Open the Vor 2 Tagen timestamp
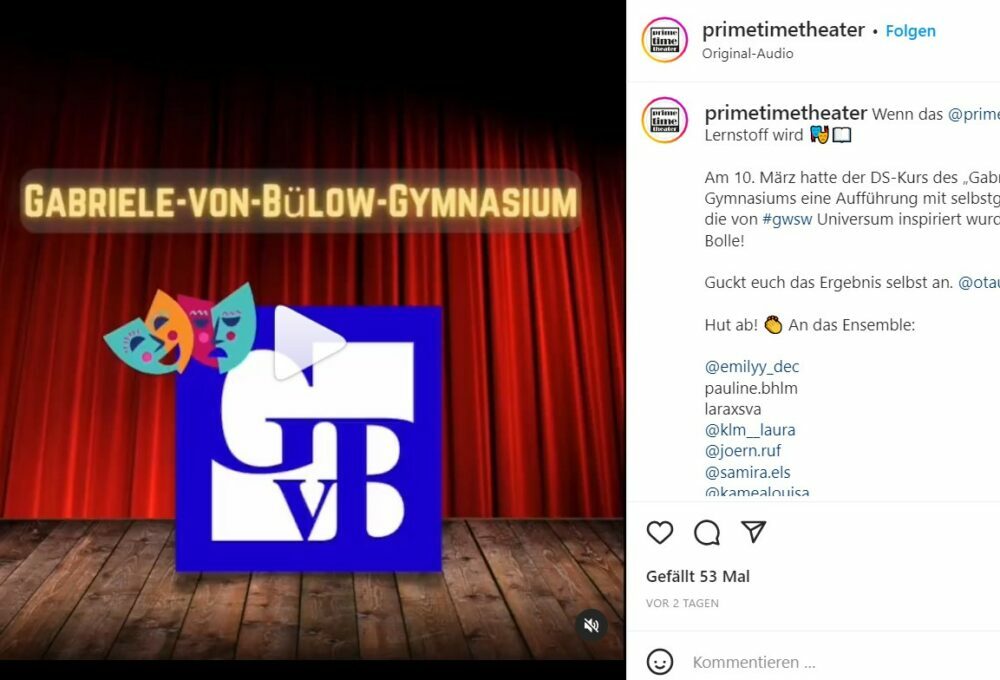 click(682, 603)
